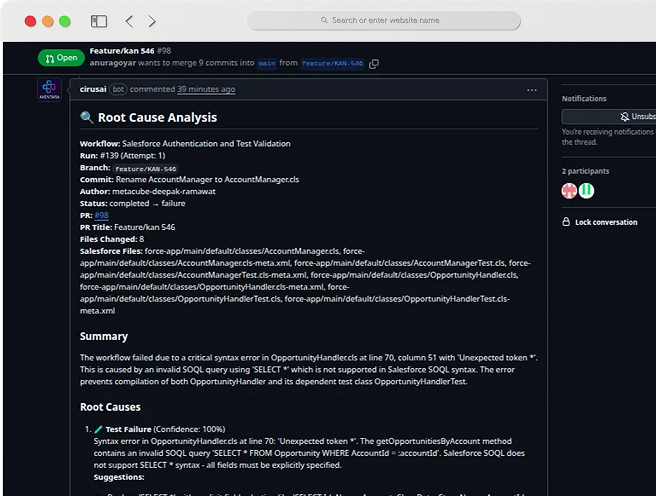This screenshot has width=656, height=496.
Task: Go forward with the right arrow
Action: pyautogui.click(x=152, y=21)
